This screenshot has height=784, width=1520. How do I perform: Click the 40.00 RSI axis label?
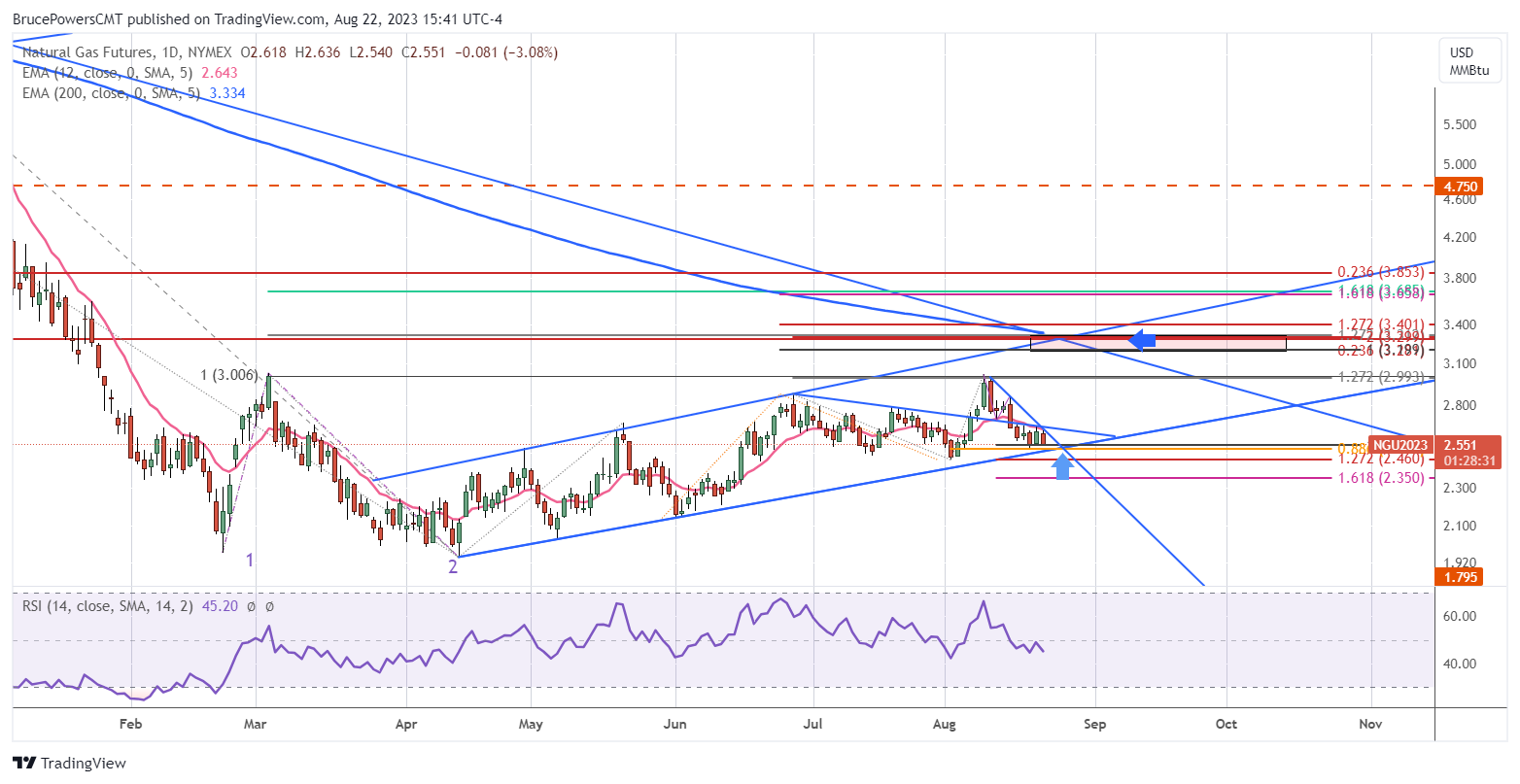coord(1460,664)
